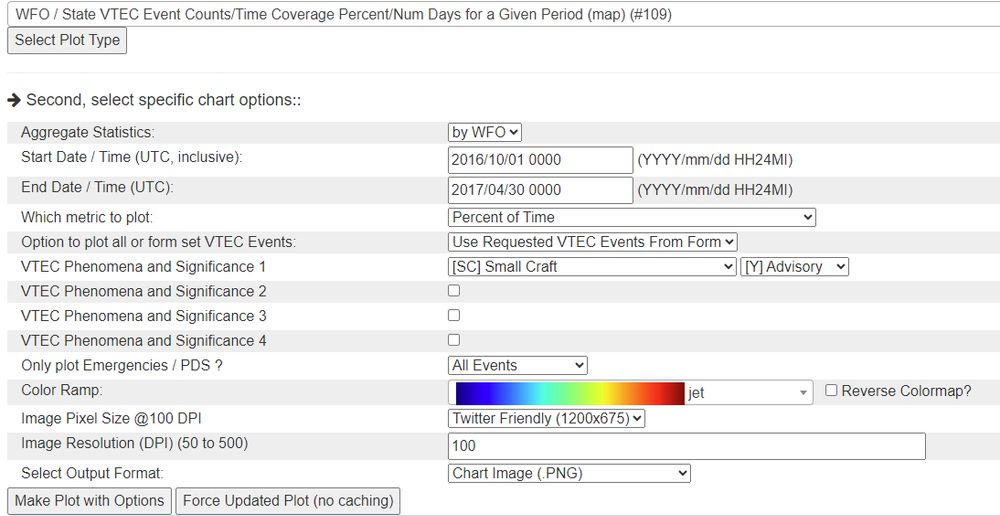Open the 'Percent of Time' metric dropdown
1000x516 pixels.
632,217
